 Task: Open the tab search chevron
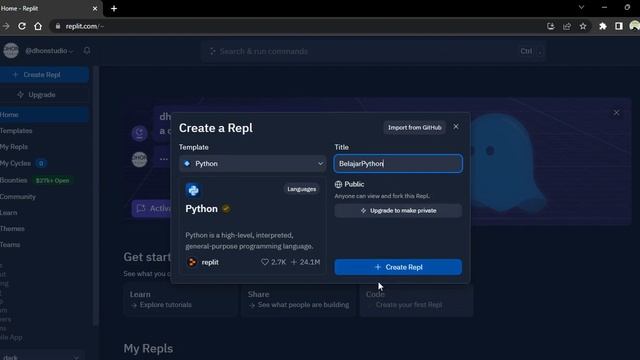[581, 7]
